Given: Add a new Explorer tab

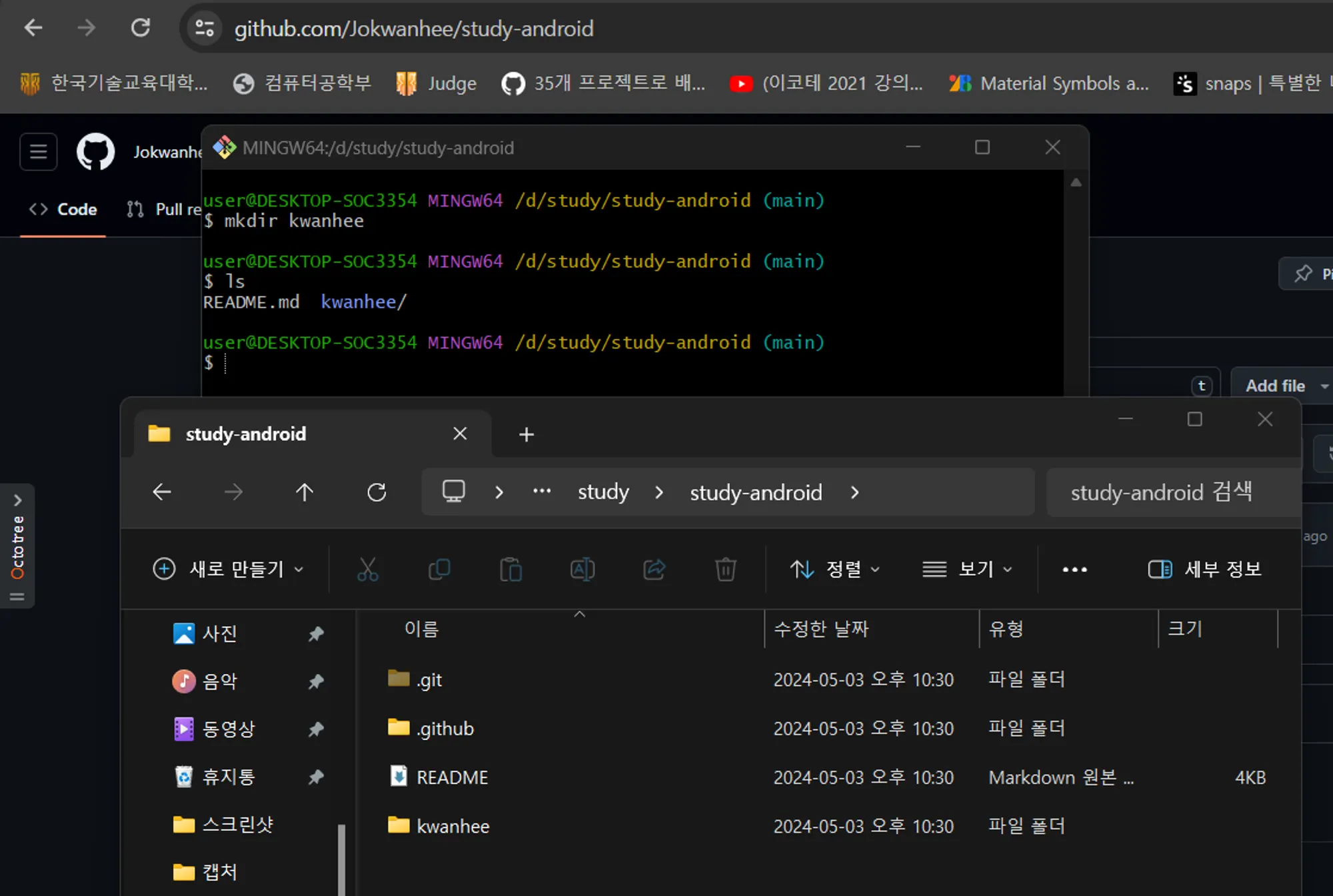Looking at the screenshot, I should coord(526,434).
